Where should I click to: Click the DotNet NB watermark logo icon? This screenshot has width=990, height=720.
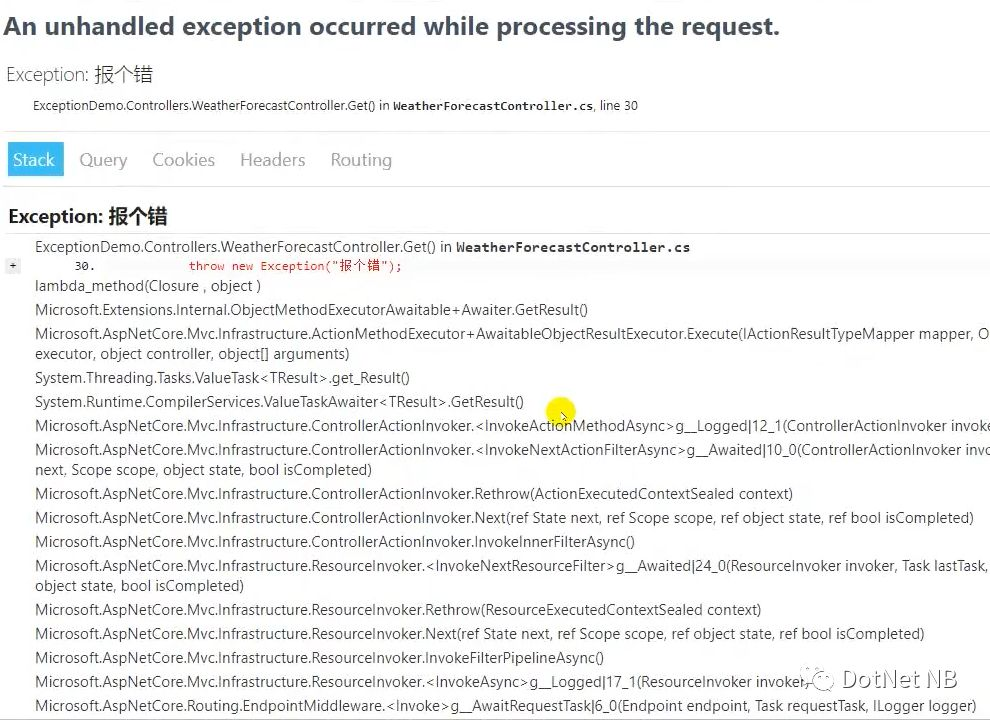[x=822, y=680]
